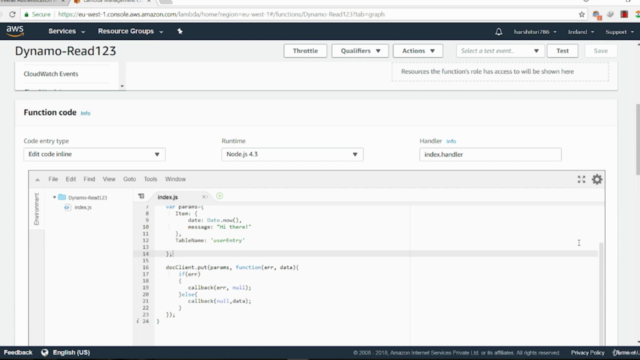Open the notifications bell
This screenshot has height=360, width=640.
(498, 32)
